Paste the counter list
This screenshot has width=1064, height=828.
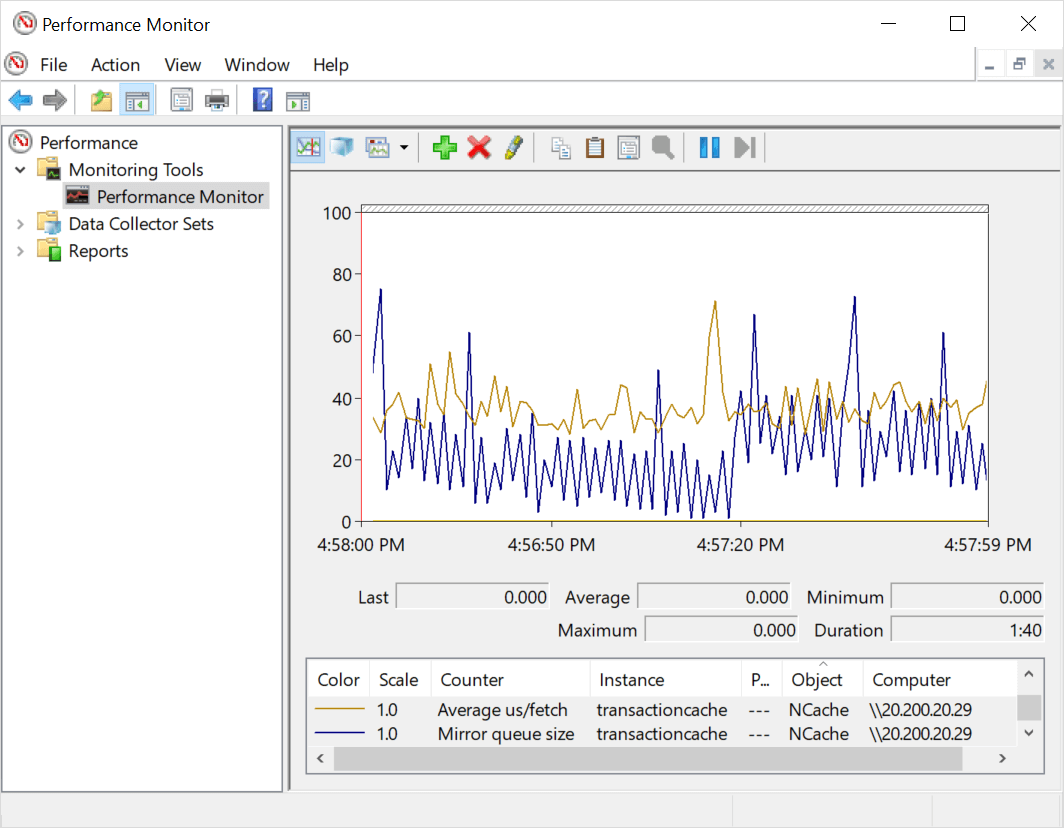click(x=594, y=147)
